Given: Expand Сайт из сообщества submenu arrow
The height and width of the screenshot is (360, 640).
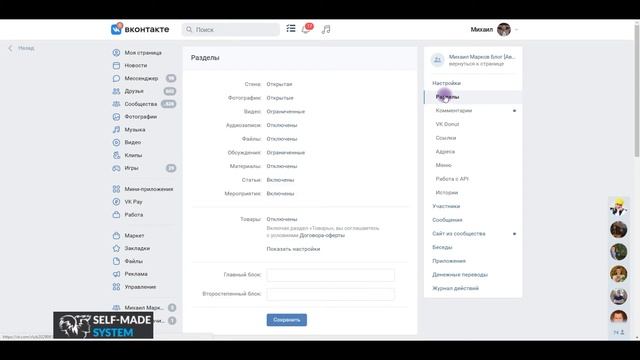Looking at the screenshot, I should [514, 234].
